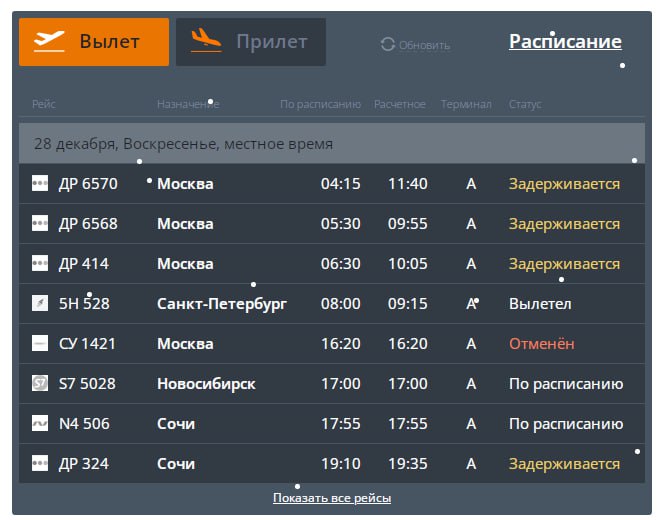Click the airline icon beside ДР 324
This screenshot has width=663, height=520.
pyautogui.click(x=40, y=463)
